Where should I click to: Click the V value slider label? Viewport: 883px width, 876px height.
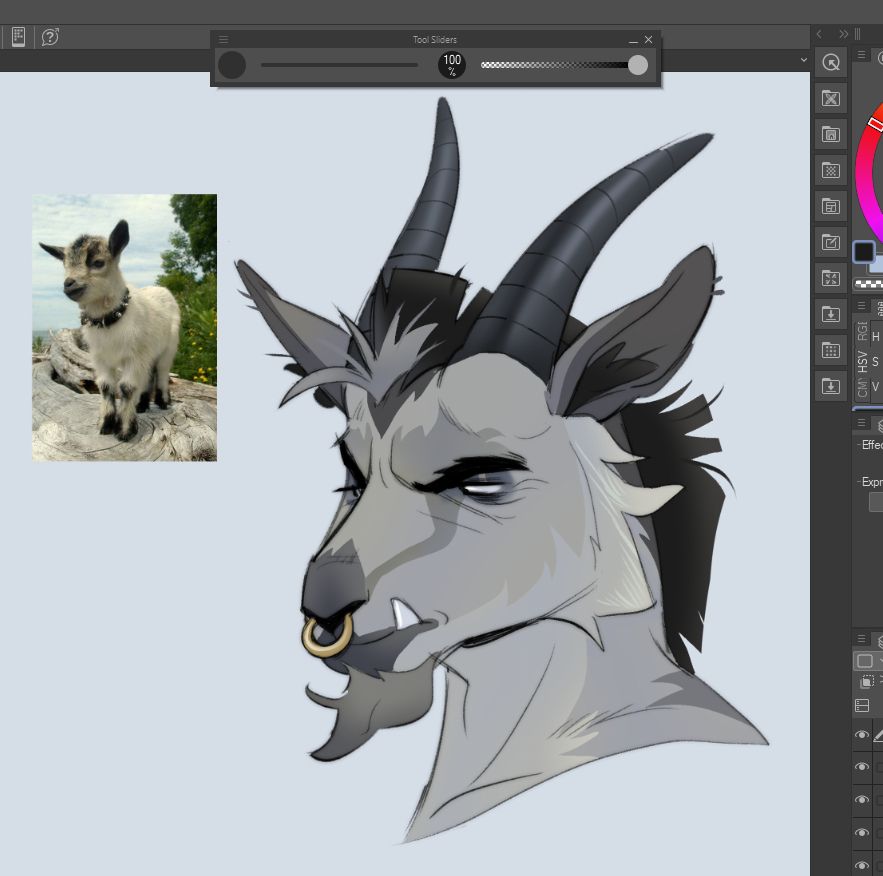pos(875,387)
